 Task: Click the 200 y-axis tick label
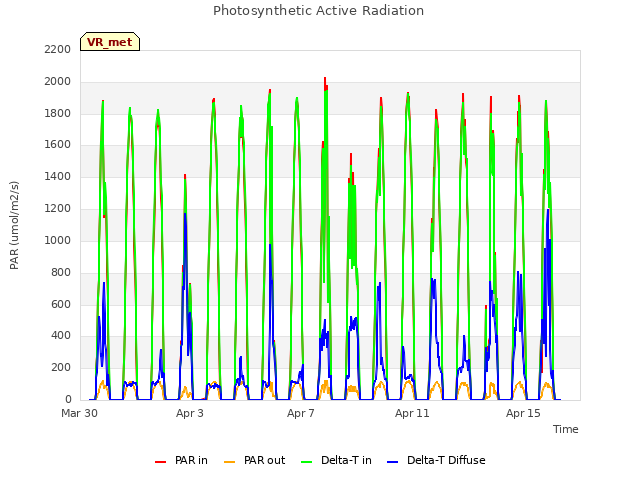pos(61,367)
